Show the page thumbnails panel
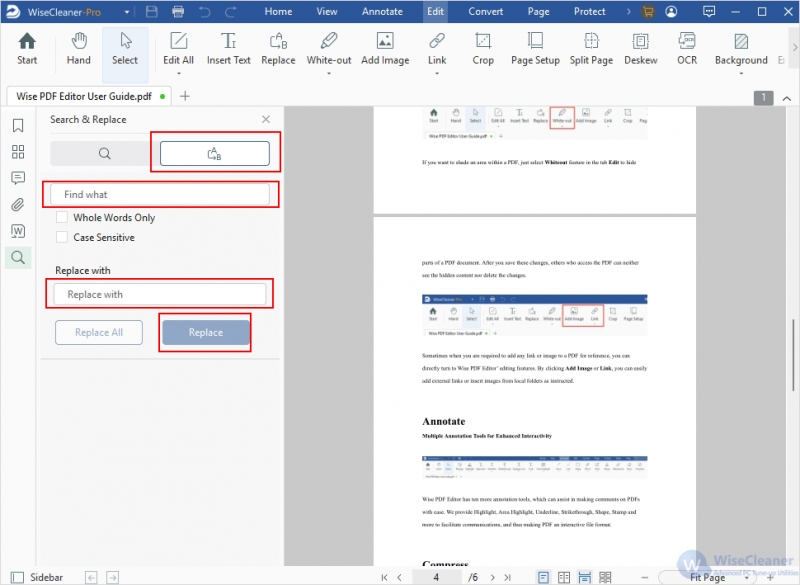Image resolution: width=800 pixels, height=585 pixels. point(18,152)
